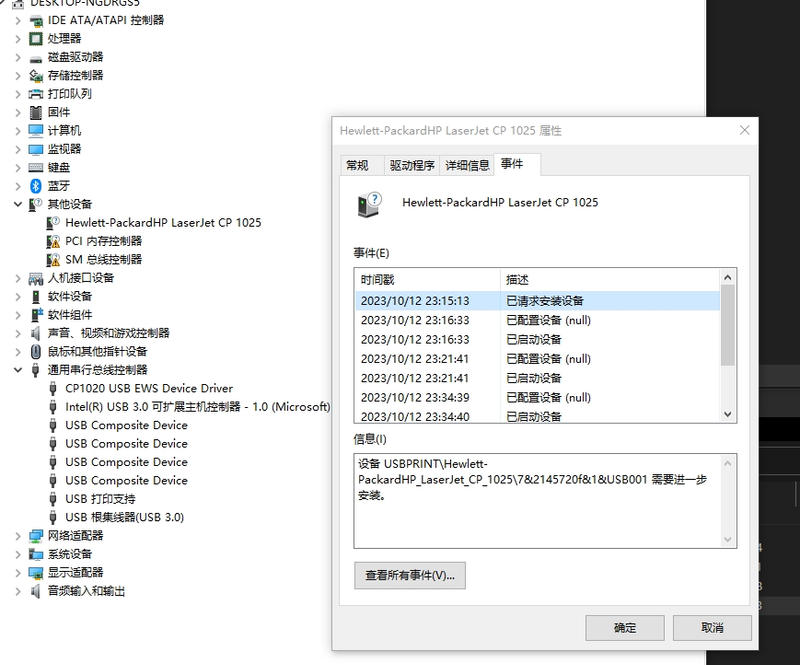Screen dimensions: 800x665
Task: Click the 通用串行总线控制器 USB icon
Action: (36, 370)
